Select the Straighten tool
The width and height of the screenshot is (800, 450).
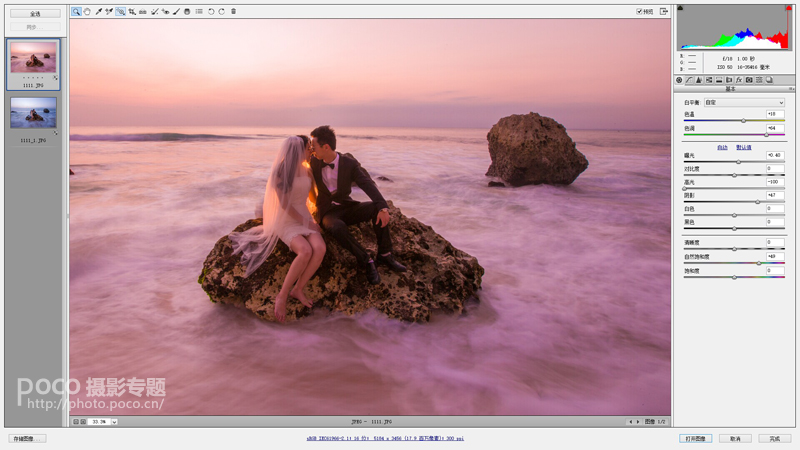click(x=143, y=11)
